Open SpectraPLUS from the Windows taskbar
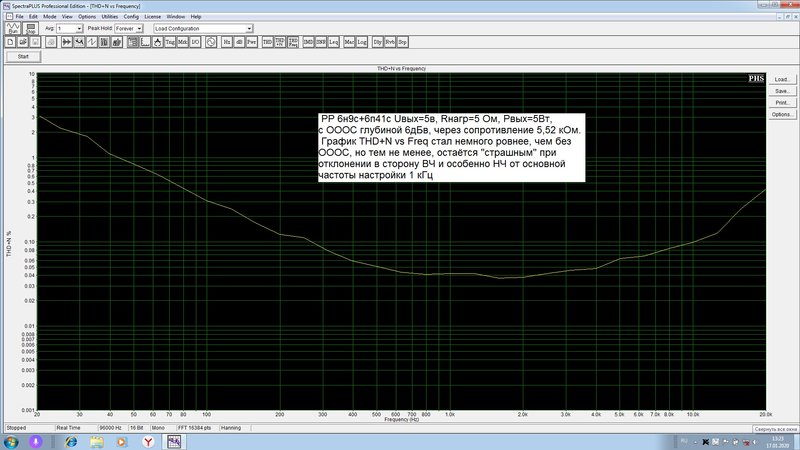 [174, 441]
